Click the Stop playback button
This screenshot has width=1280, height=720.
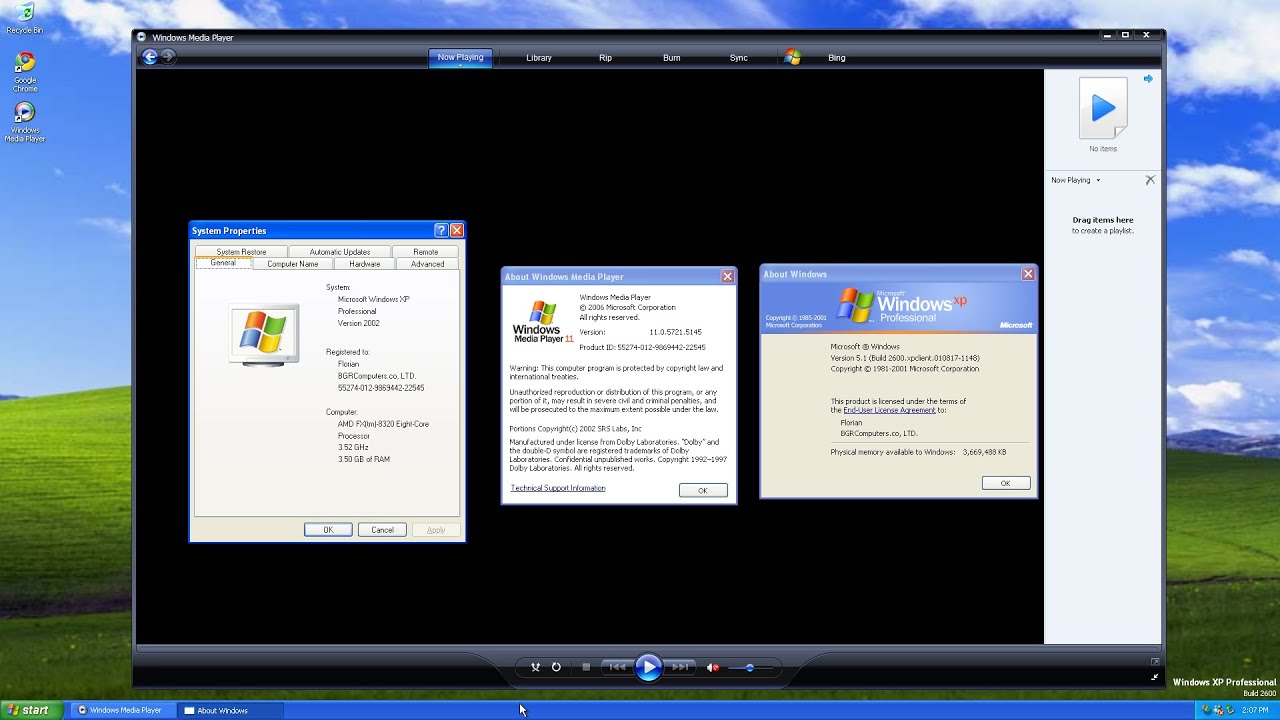point(586,667)
